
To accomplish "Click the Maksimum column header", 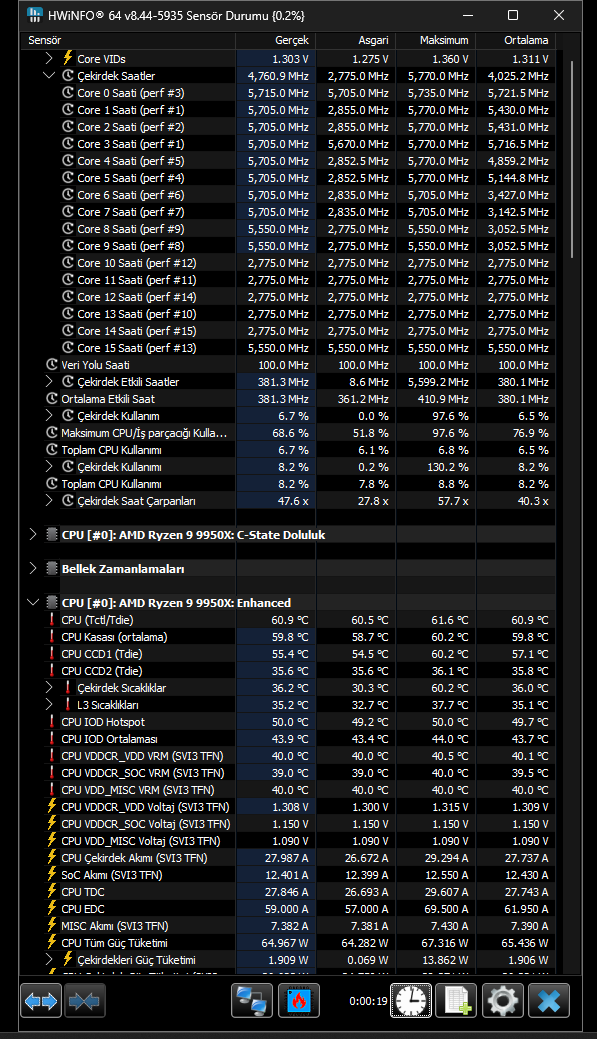I will tap(436, 40).
